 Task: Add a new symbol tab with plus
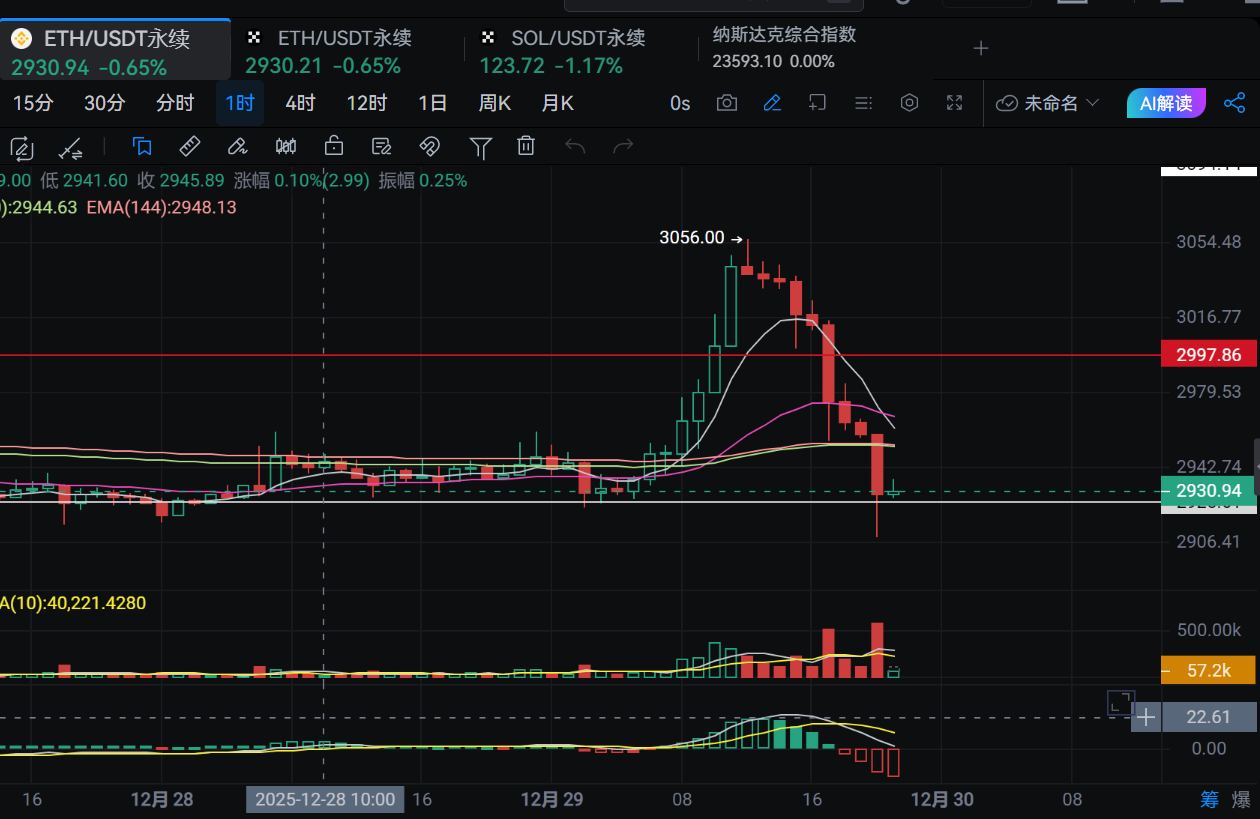click(x=981, y=48)
